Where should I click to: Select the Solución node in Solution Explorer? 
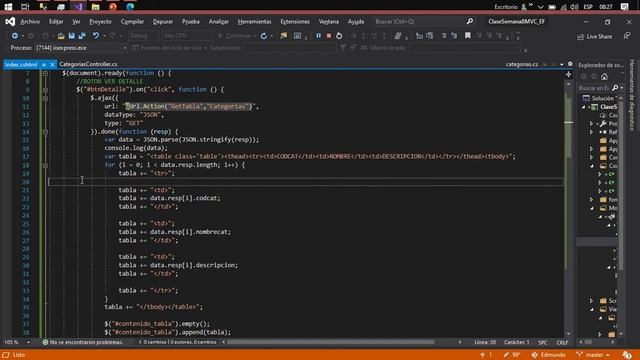click(599, 98)
